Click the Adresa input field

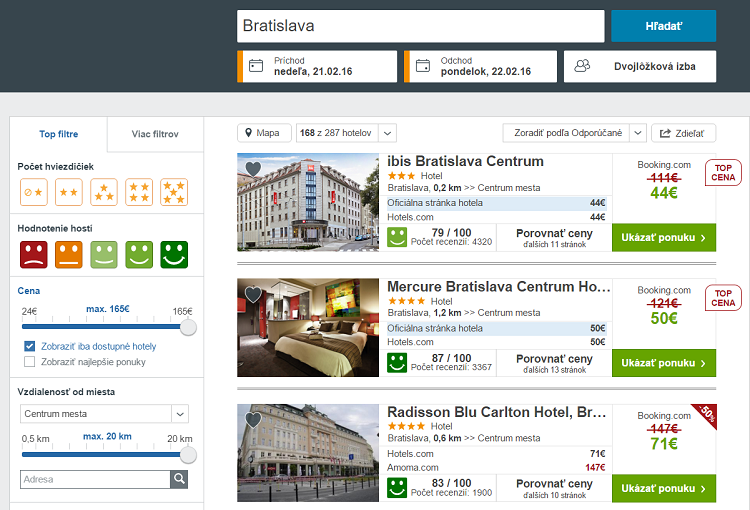tap(95, 479)
